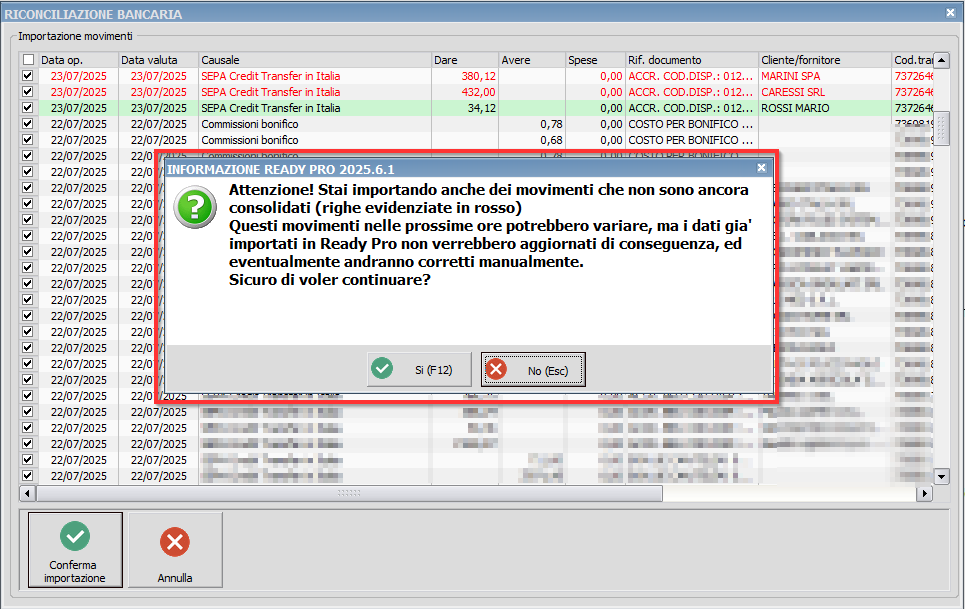
Task: Click the Cod.tra column header
Action: click(x=913, y=60)
